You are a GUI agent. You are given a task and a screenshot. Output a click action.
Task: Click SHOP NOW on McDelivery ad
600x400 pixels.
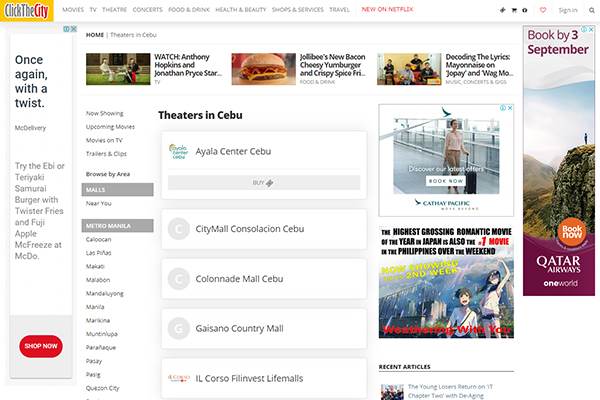coord(41,346)
